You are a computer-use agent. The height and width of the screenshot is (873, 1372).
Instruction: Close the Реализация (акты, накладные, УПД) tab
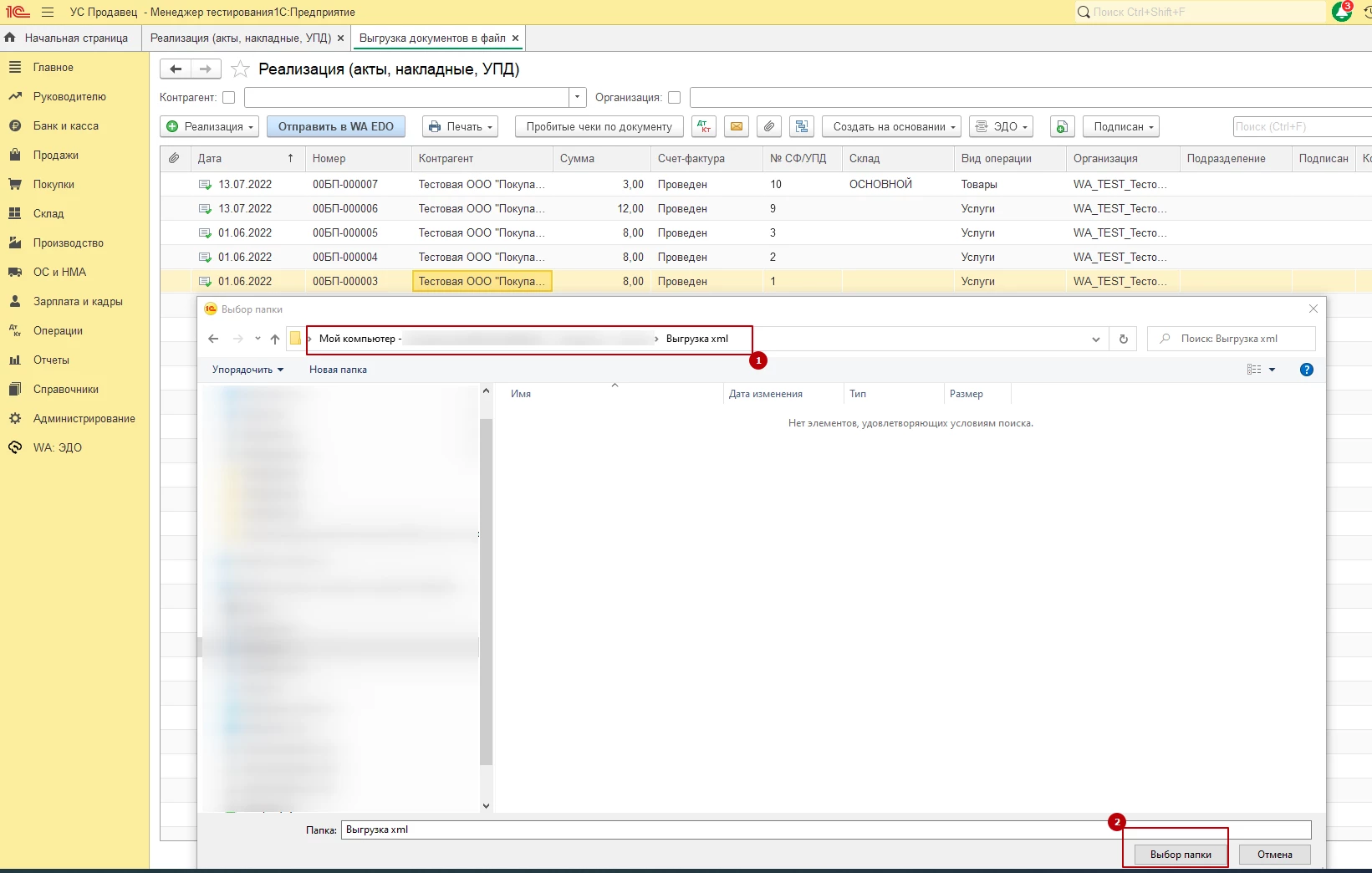340,38
